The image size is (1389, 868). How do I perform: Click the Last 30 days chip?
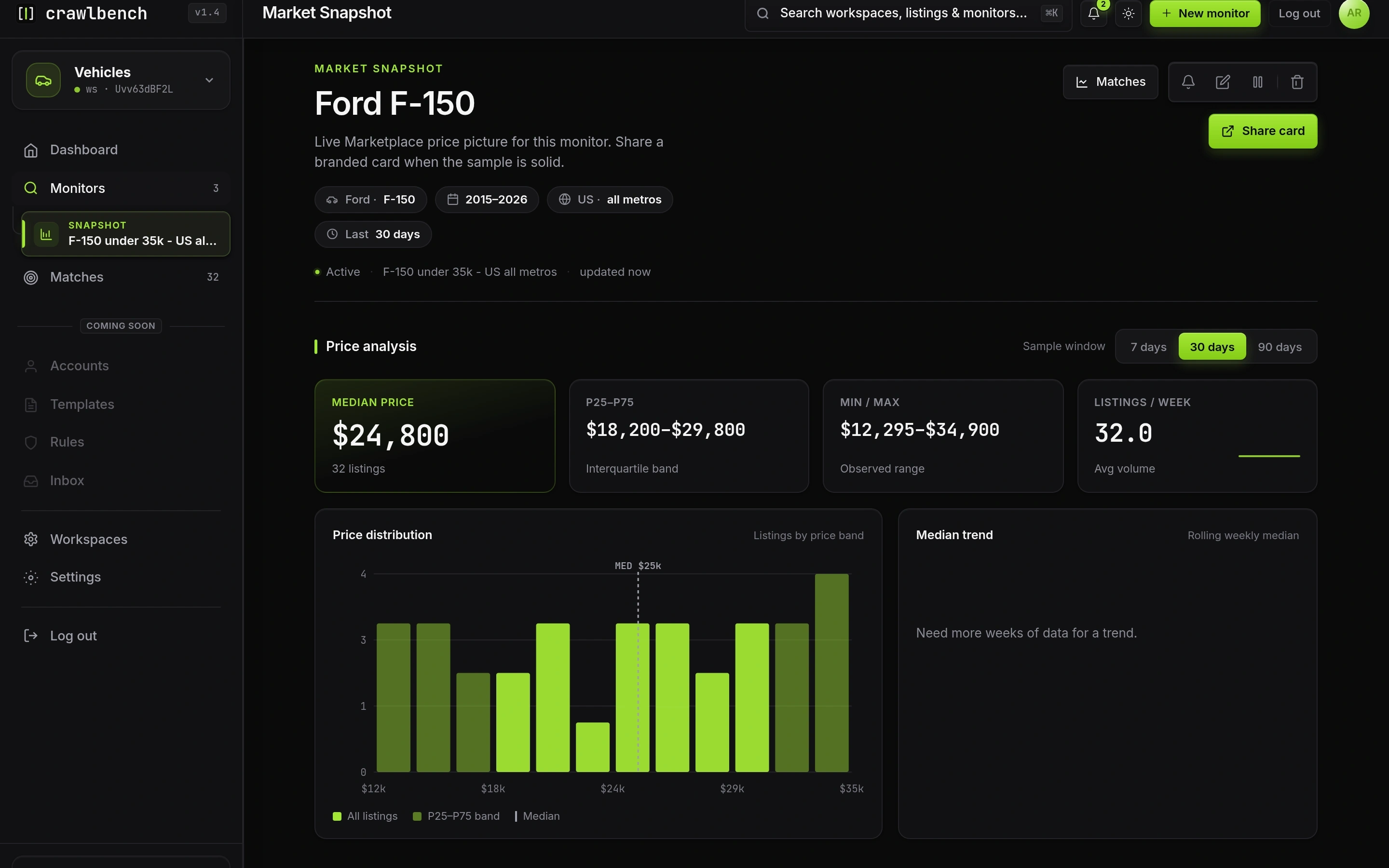(373, 234)
